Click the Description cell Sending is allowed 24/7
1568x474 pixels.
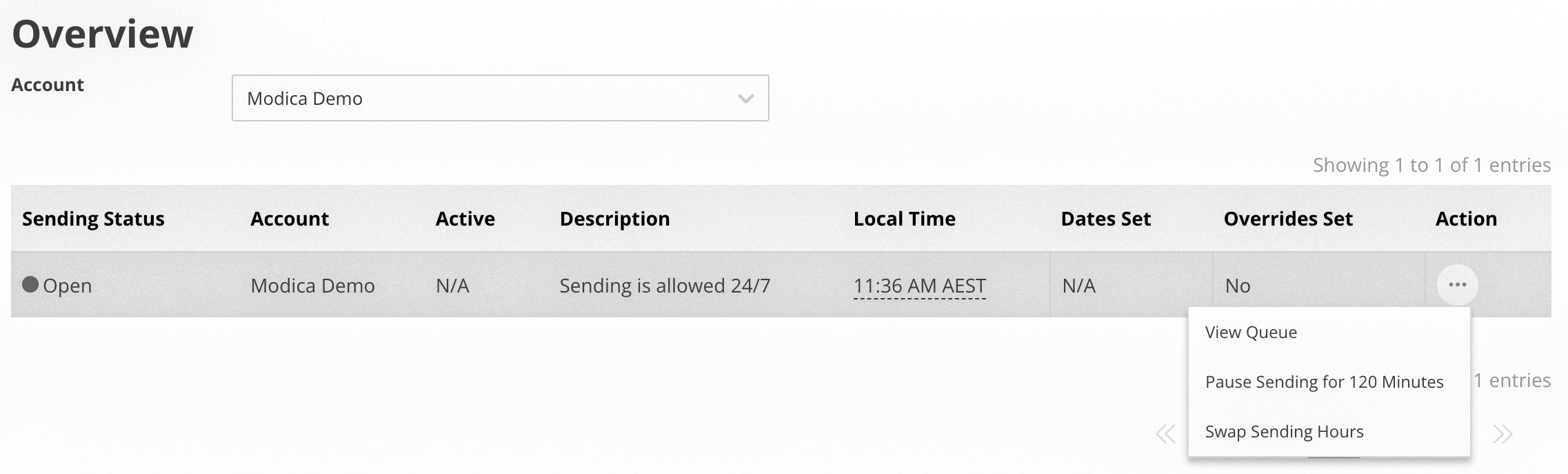point(665,285)
